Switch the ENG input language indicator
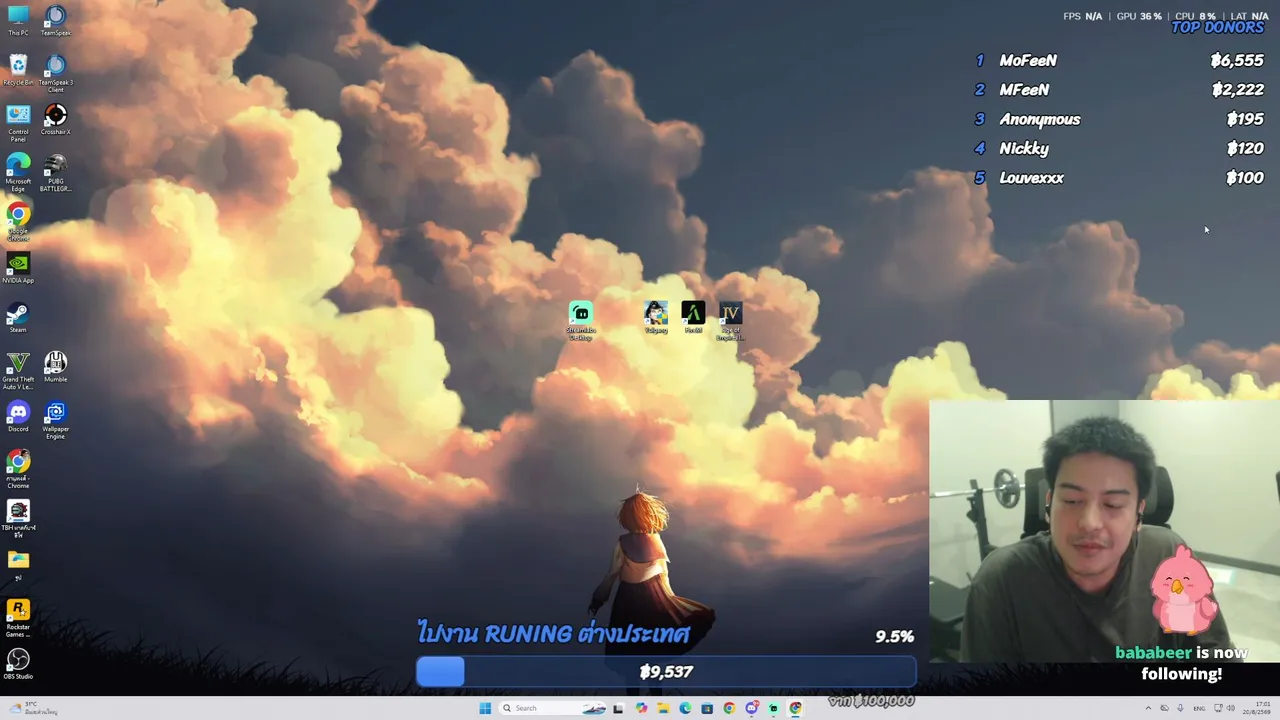The height and width of the screenshot is (720, 1280). [1199, 708]
